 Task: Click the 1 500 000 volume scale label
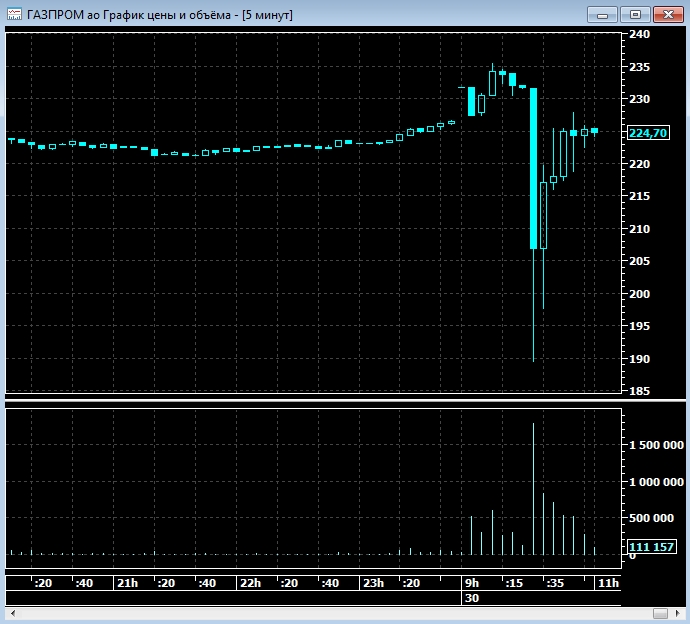click(655, 444)
